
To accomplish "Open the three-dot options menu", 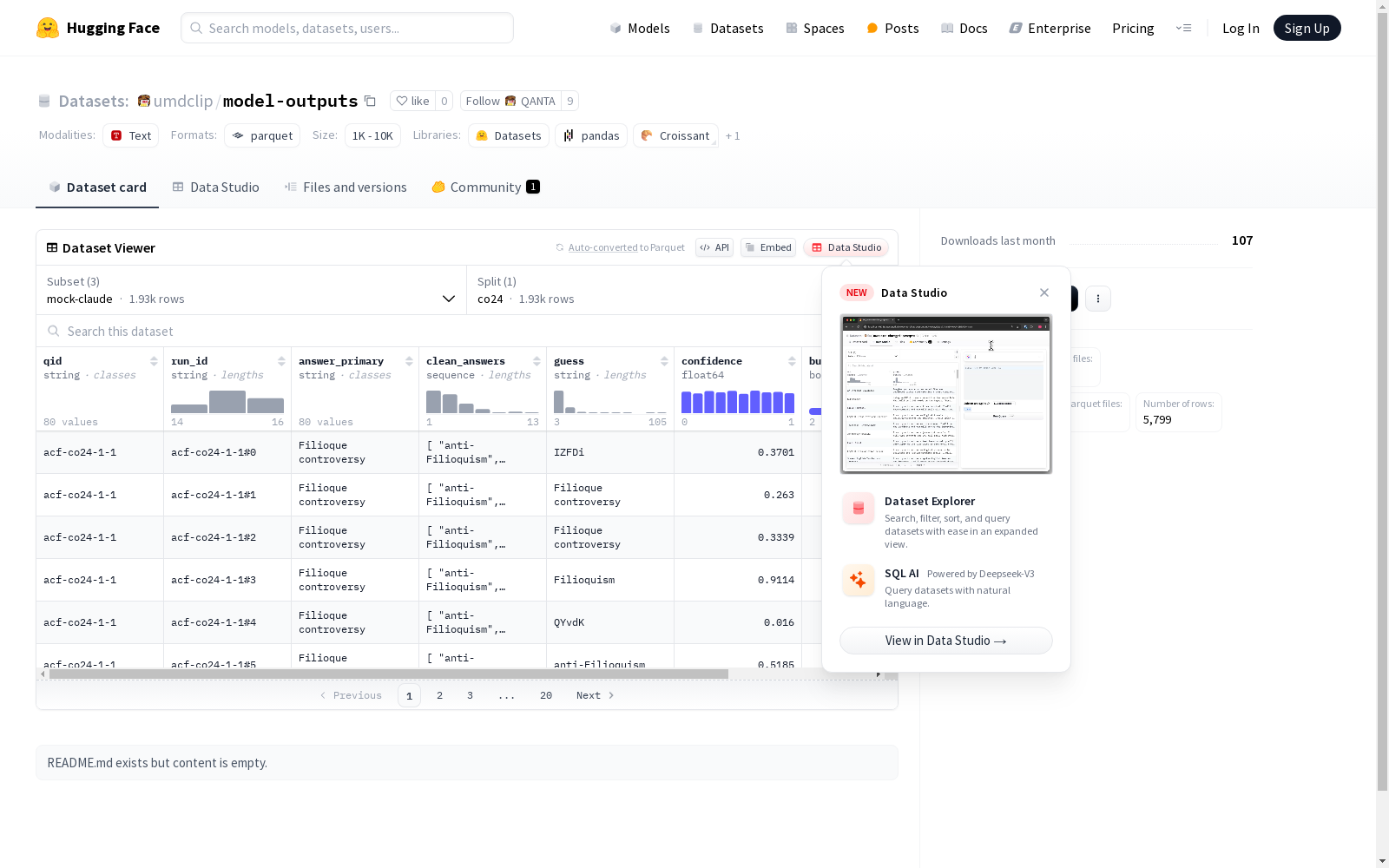I will pyautogui.click(x=1098, y=299).
